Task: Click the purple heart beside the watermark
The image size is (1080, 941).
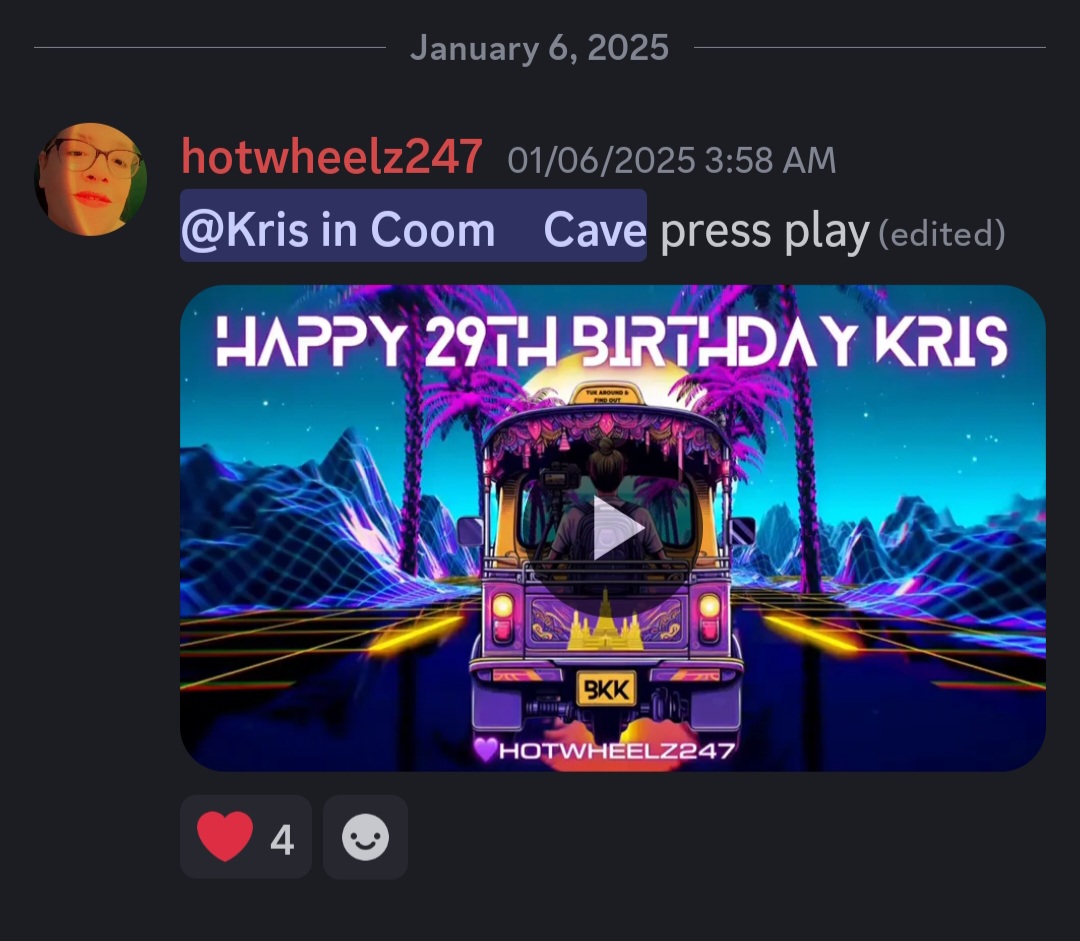Action: 486,749
